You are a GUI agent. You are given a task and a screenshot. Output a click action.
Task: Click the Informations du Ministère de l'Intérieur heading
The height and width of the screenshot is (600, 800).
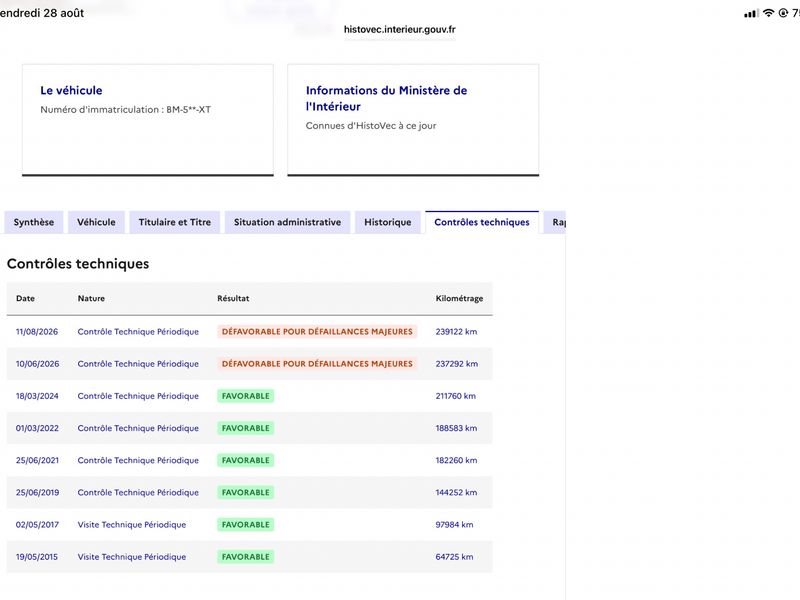(386, 98)
